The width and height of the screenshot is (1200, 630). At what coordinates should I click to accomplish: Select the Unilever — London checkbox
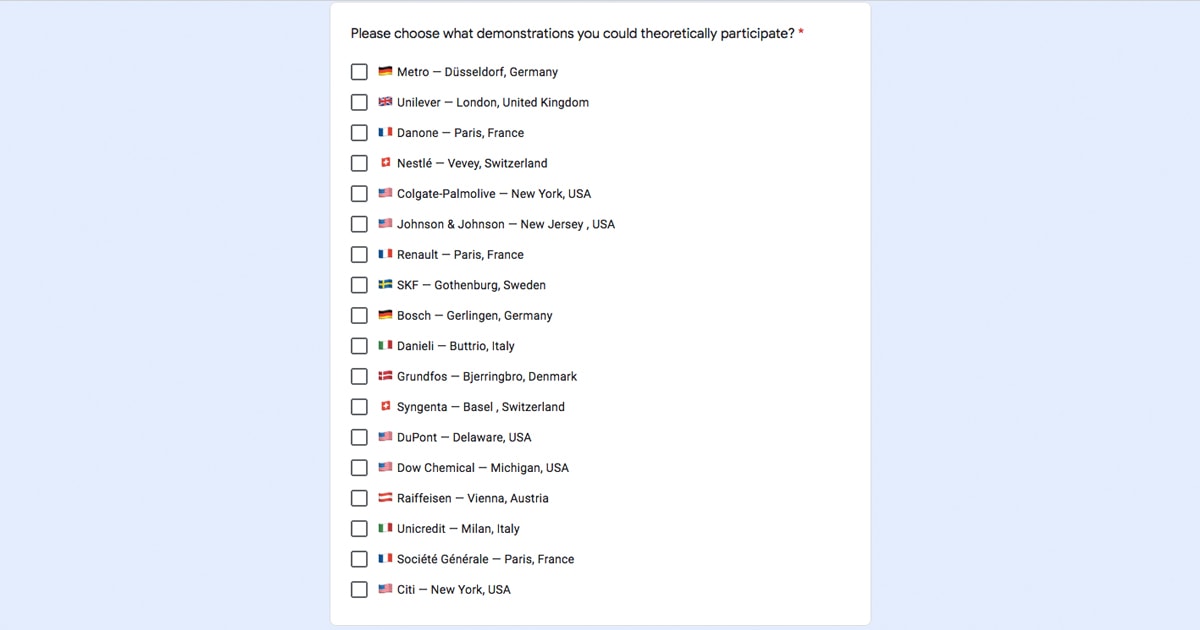359,102
